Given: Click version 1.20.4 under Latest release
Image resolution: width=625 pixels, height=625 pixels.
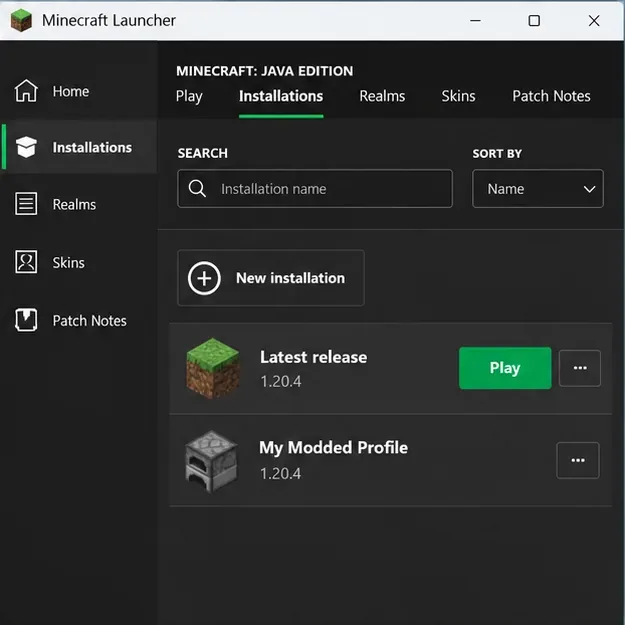Looking at the screenshot, I should [x=281, y=381].
